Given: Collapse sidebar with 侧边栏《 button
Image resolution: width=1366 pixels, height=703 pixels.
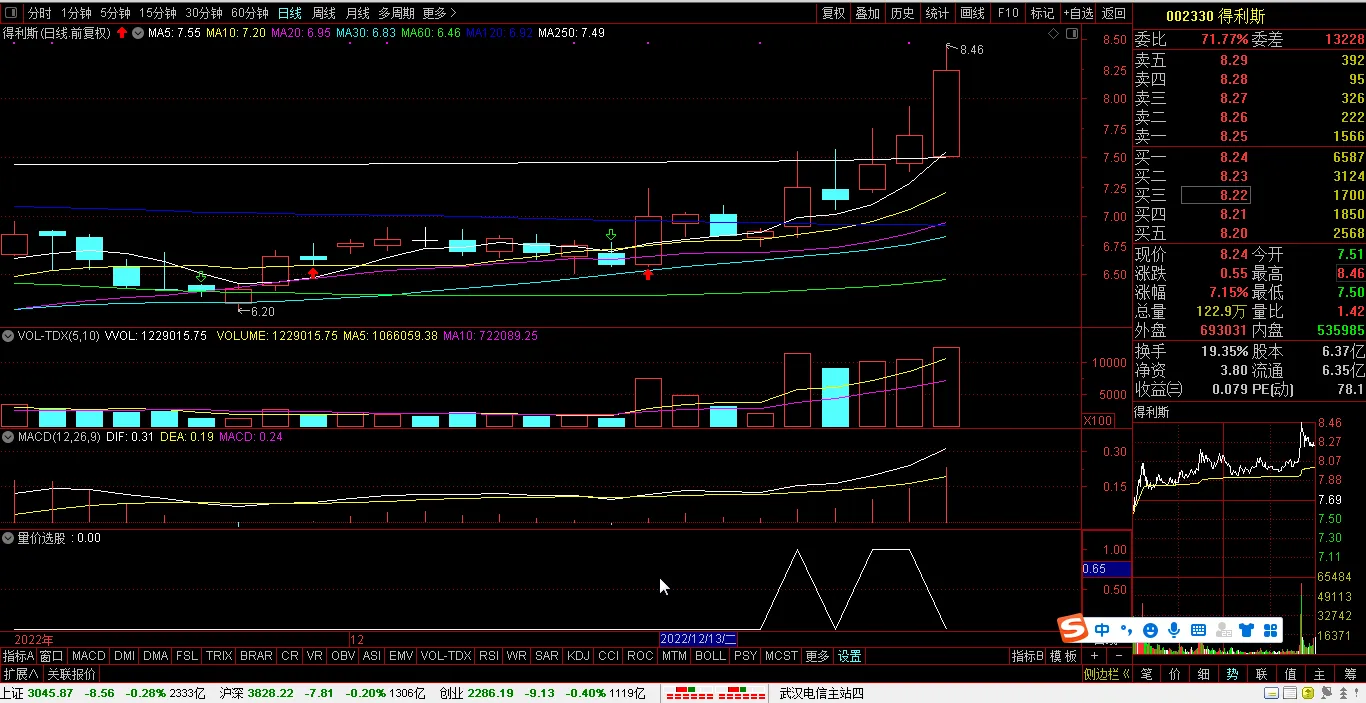Looking at the screenshot, I should coord(1108,674).
